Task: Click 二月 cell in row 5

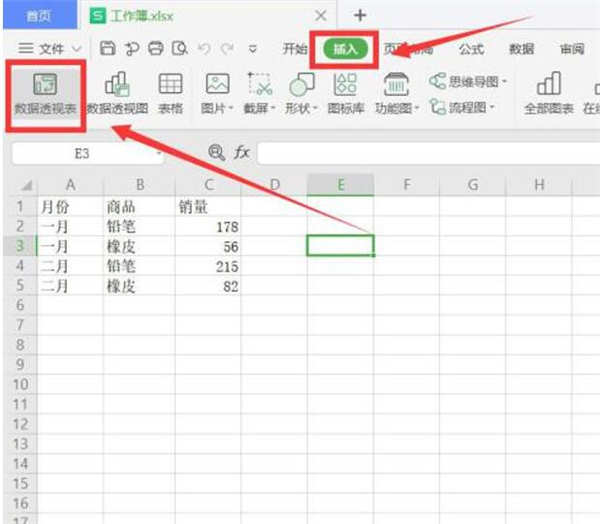Action: (70, 286)
